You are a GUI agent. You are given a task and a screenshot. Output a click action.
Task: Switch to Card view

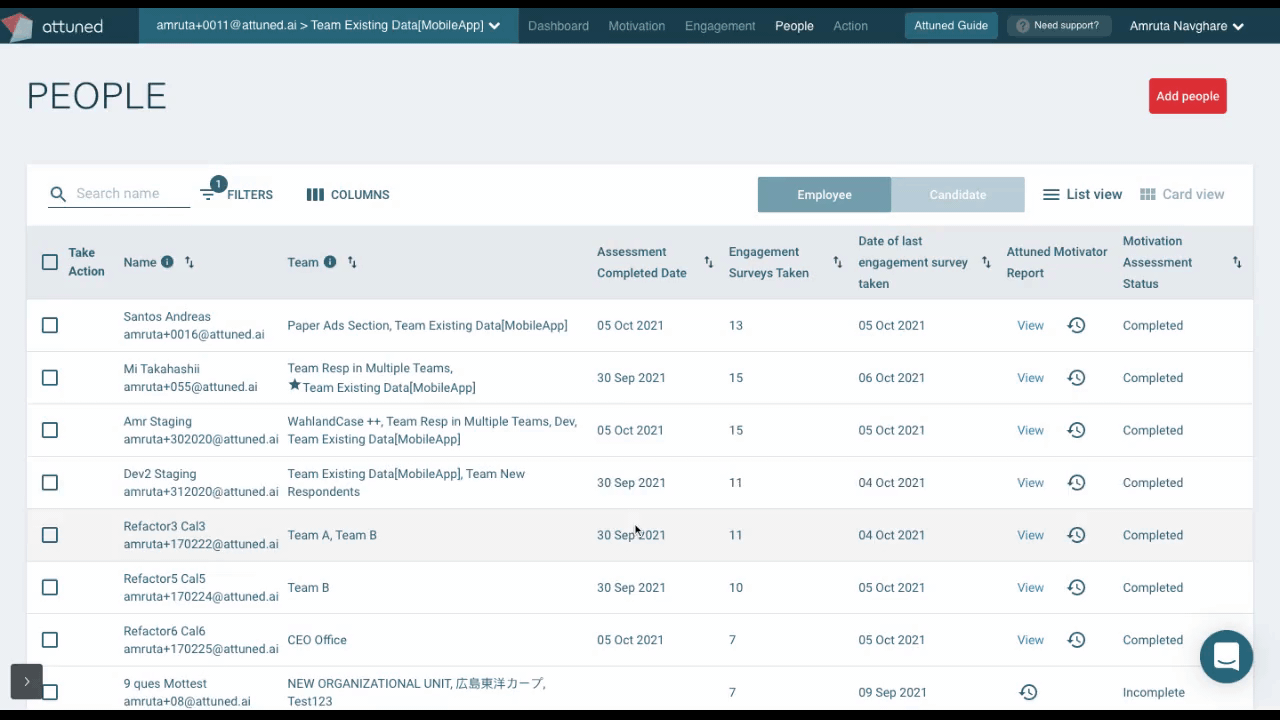[x=1182, y=195]
